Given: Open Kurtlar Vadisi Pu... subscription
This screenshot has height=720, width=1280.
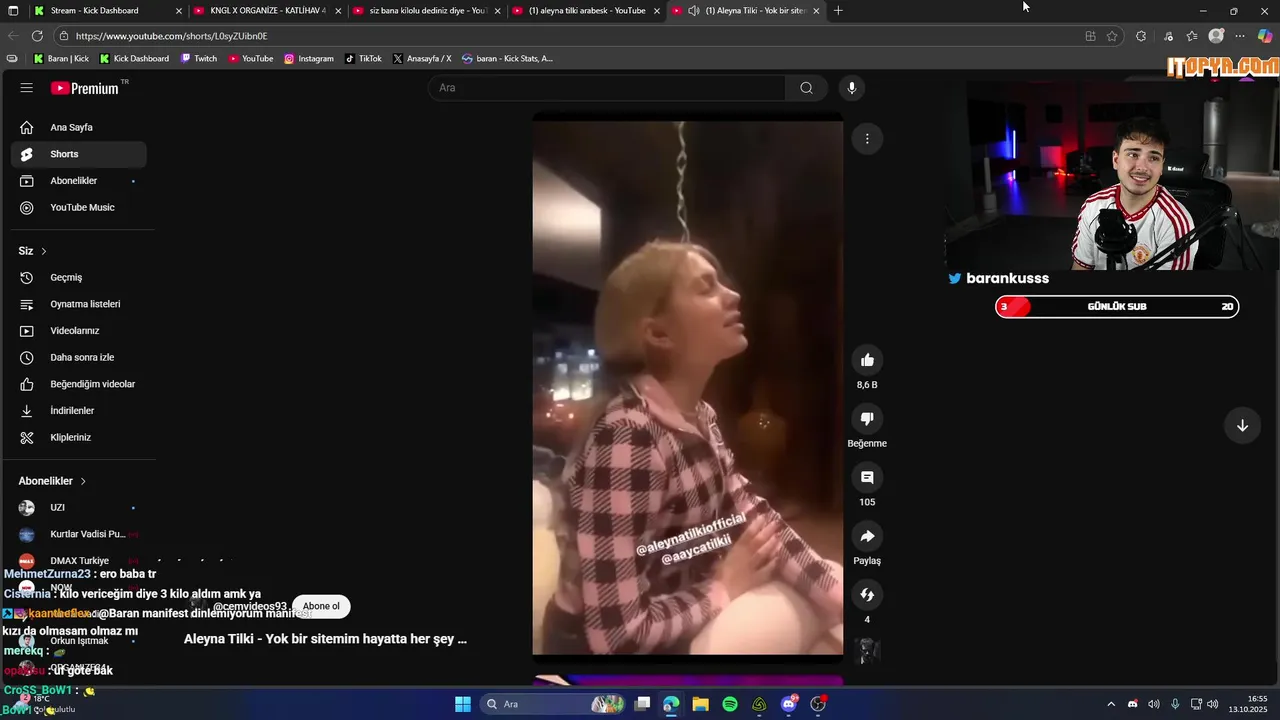Looking at the screenshot, I should pyautogui.click(x=79, y=534).
